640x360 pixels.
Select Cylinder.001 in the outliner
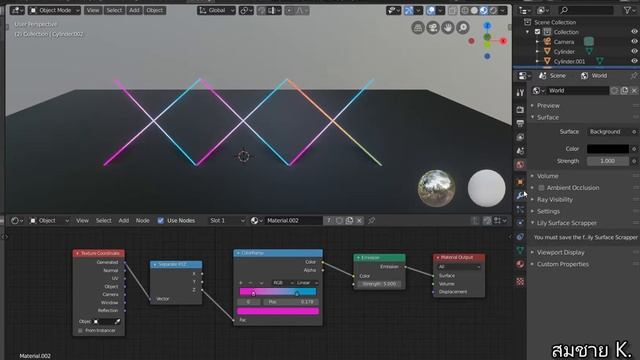coord(569,61)
